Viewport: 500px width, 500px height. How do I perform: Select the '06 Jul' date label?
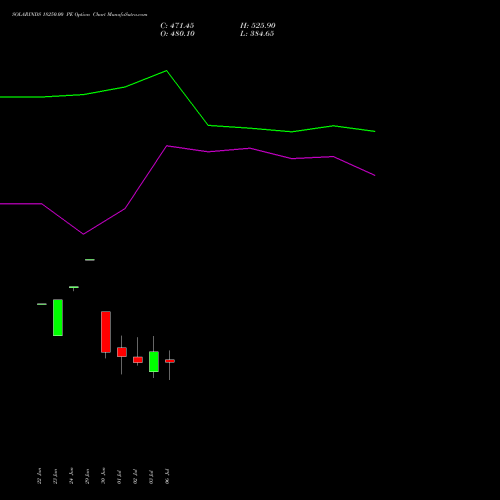tap(167, 477)
